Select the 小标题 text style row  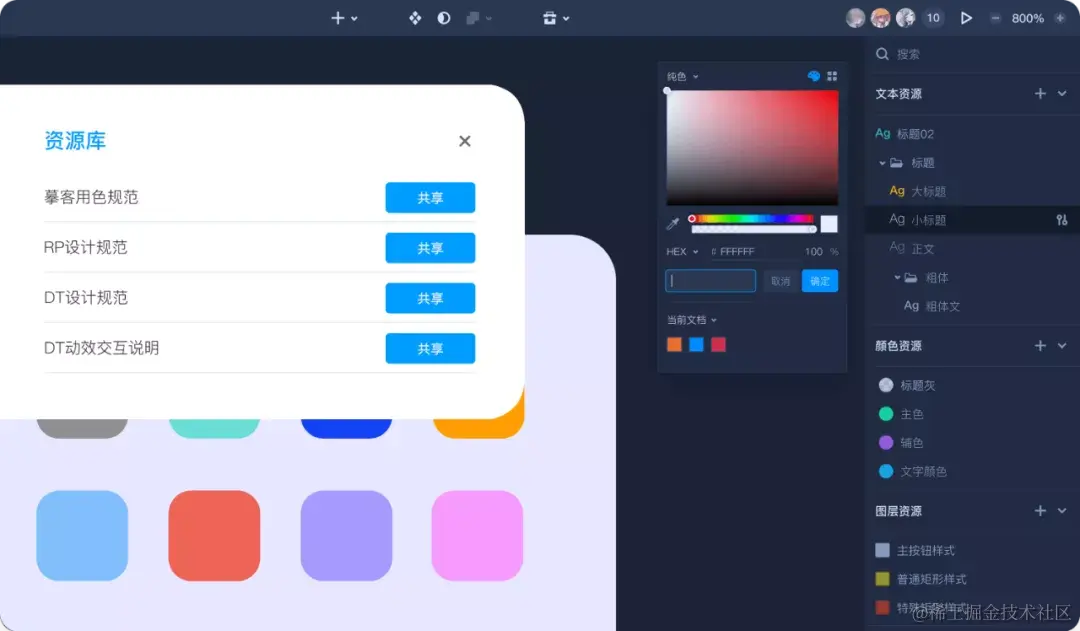[973, 220]
